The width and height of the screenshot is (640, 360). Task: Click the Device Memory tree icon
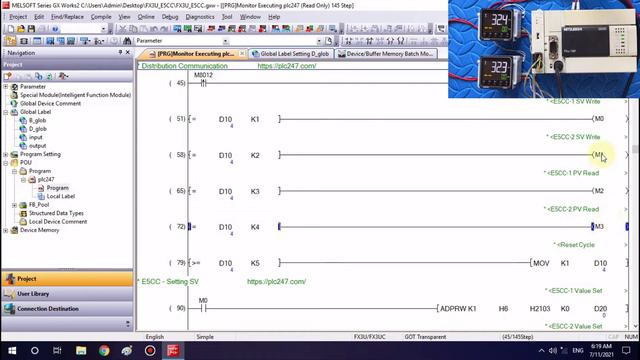(14, 230)
